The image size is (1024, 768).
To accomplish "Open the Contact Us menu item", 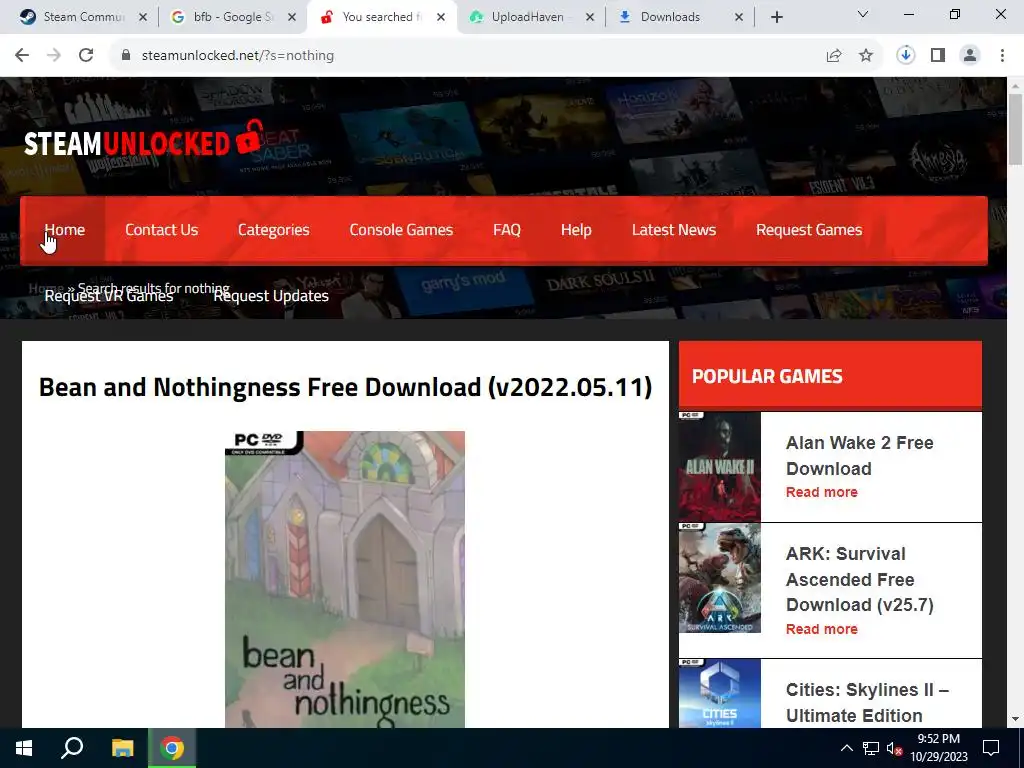I will pos(161,230).
